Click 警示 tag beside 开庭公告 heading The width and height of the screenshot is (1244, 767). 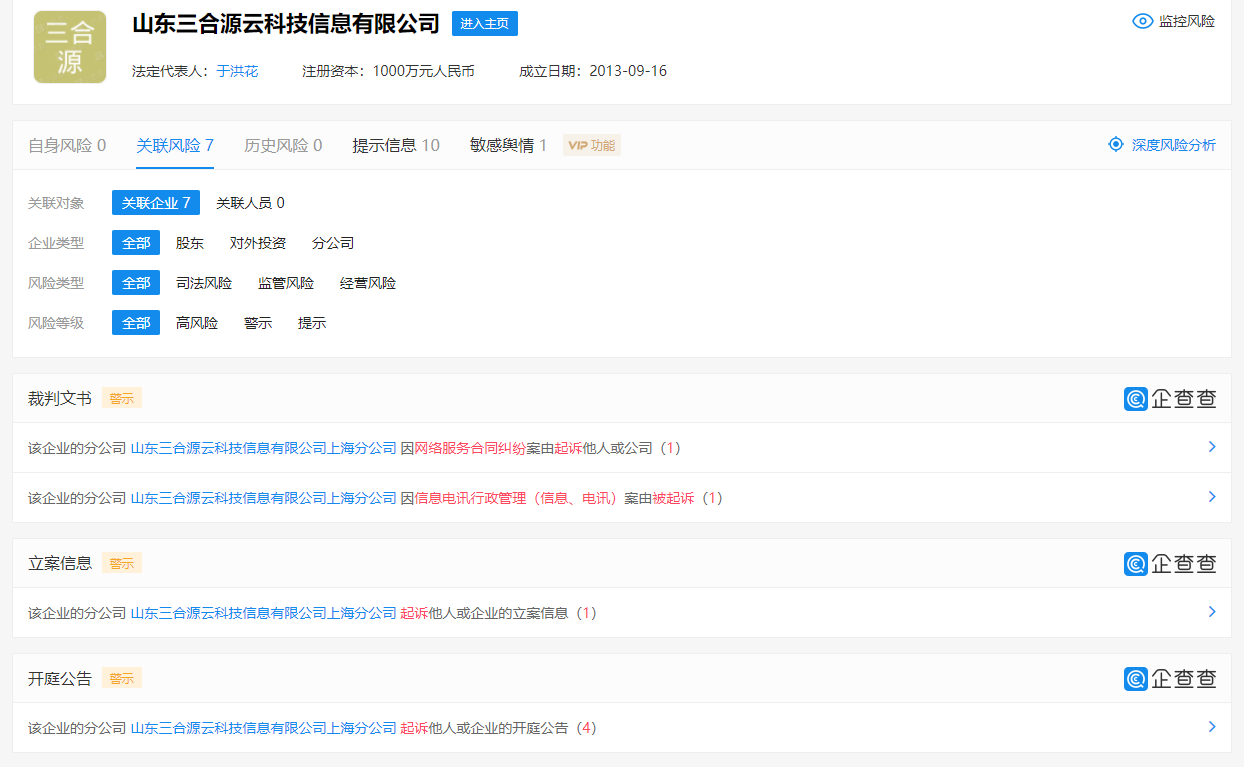pyautogui.click(x=122, y=678)
